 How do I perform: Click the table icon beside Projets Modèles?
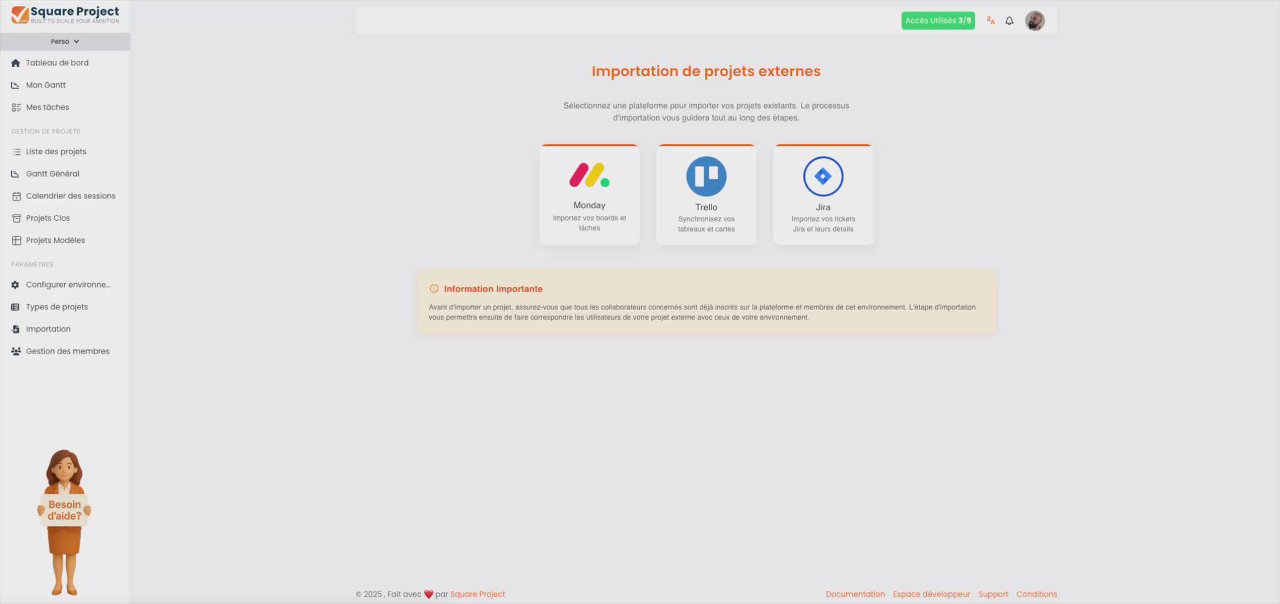coord(16,240)
